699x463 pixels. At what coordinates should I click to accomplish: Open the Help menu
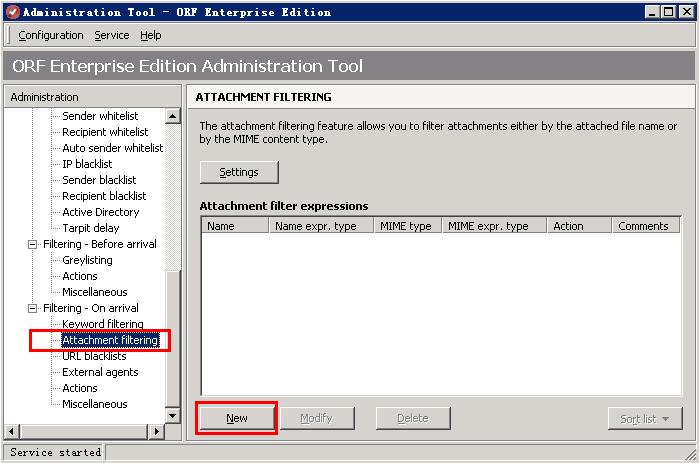pos(150,35)
